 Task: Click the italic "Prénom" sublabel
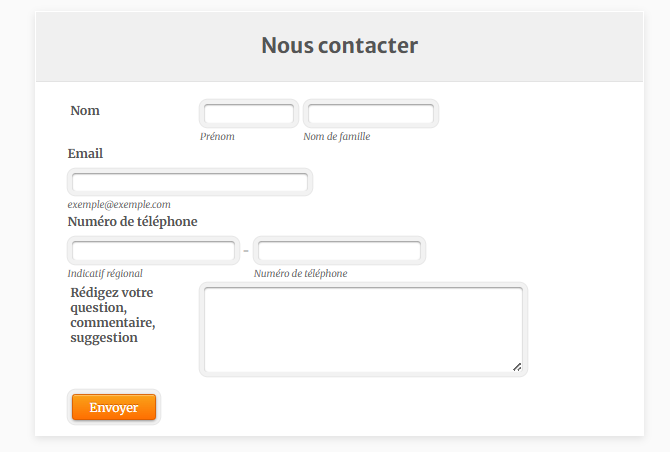(217, 136)
